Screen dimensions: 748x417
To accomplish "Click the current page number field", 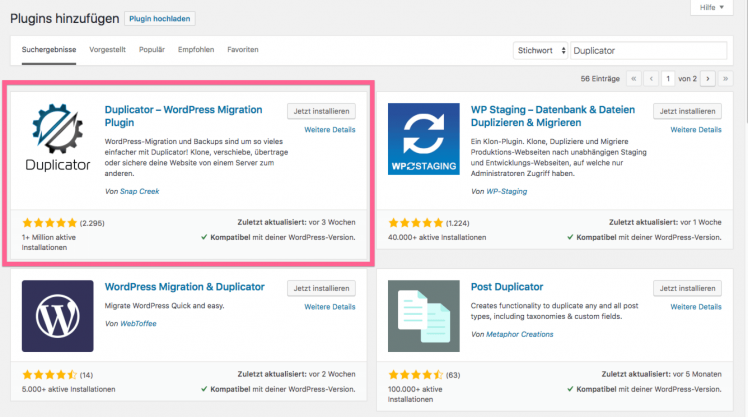I will 668,79.
